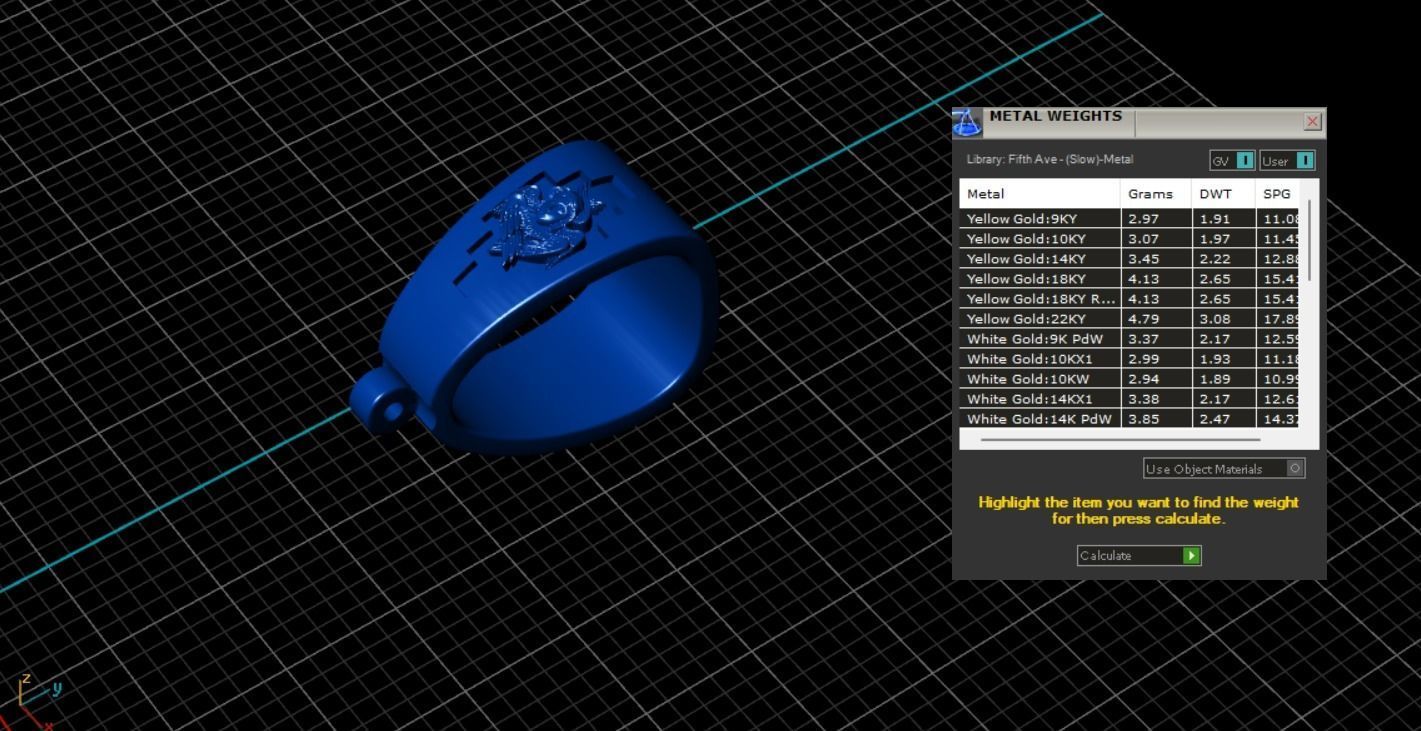Select the Yellow Gold:10KY row
This screenshot has height=731, width=1421.
(x=1129, y=239)
